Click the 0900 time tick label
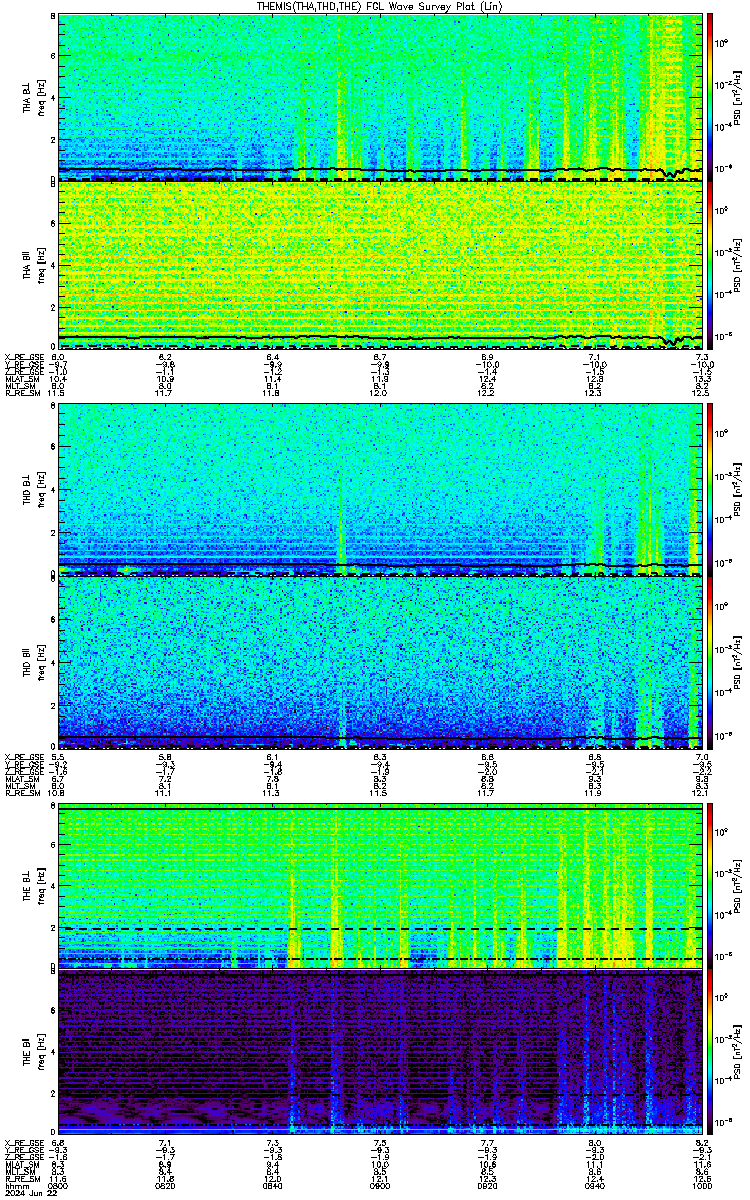The image size is (750, 1200). pos(380,1186)
